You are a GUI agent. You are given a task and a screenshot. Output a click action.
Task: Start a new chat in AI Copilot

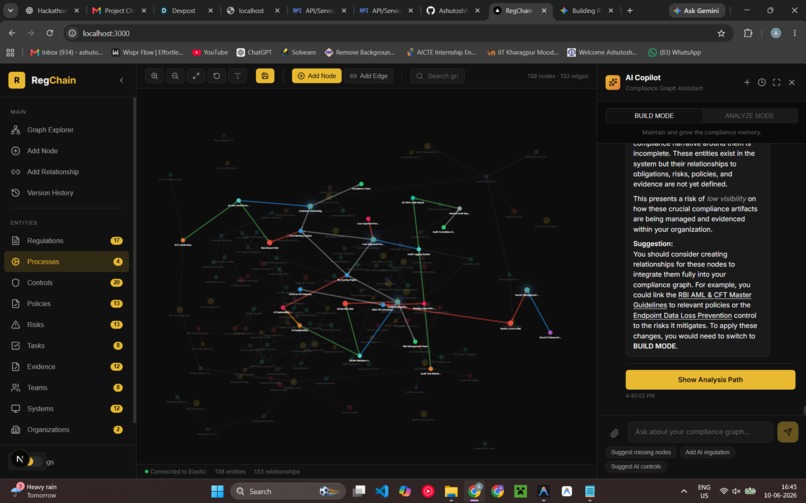coord(747,82)
